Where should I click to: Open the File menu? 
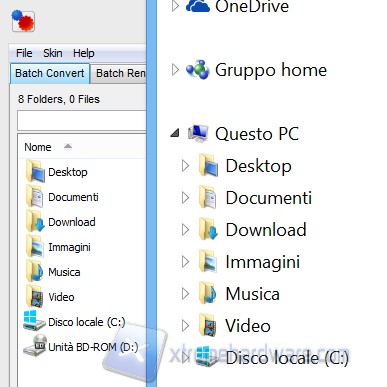click(24, 53)
